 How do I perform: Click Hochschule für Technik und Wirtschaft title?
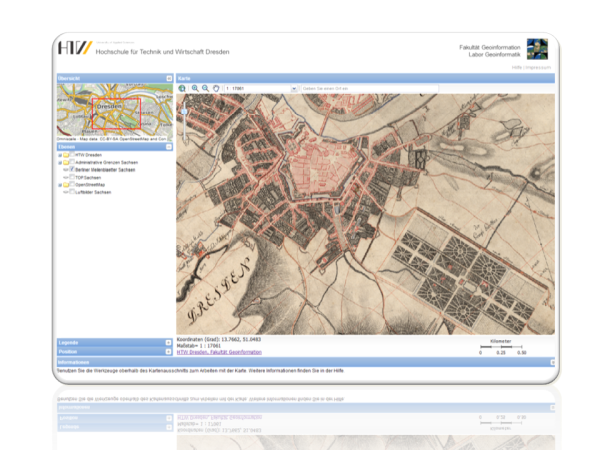[x=163, y=52]
